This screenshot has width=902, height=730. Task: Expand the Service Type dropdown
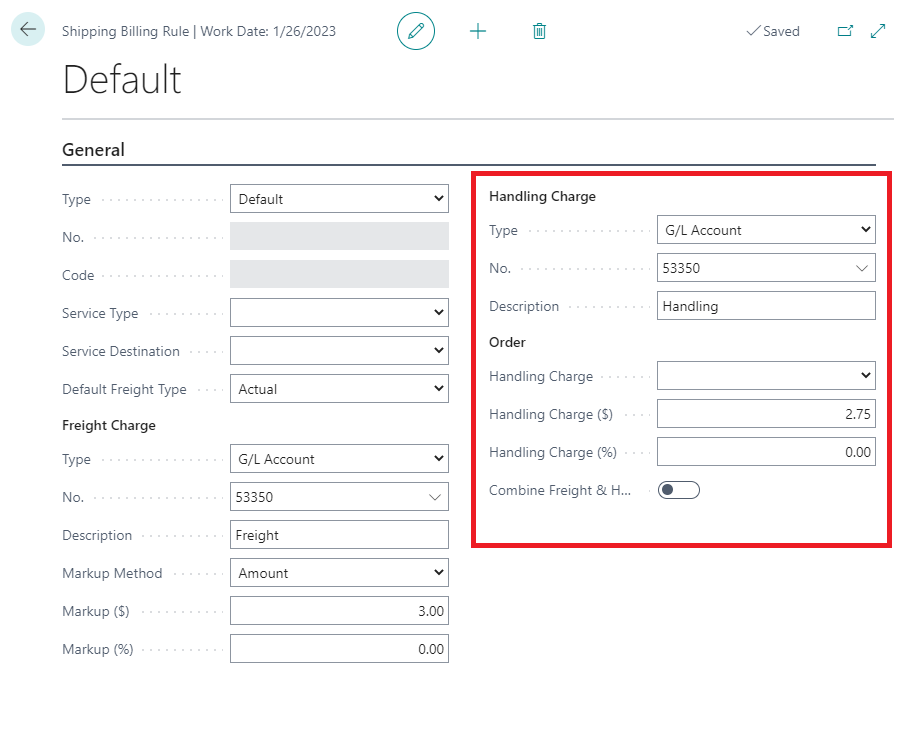(x=339, y=313)
